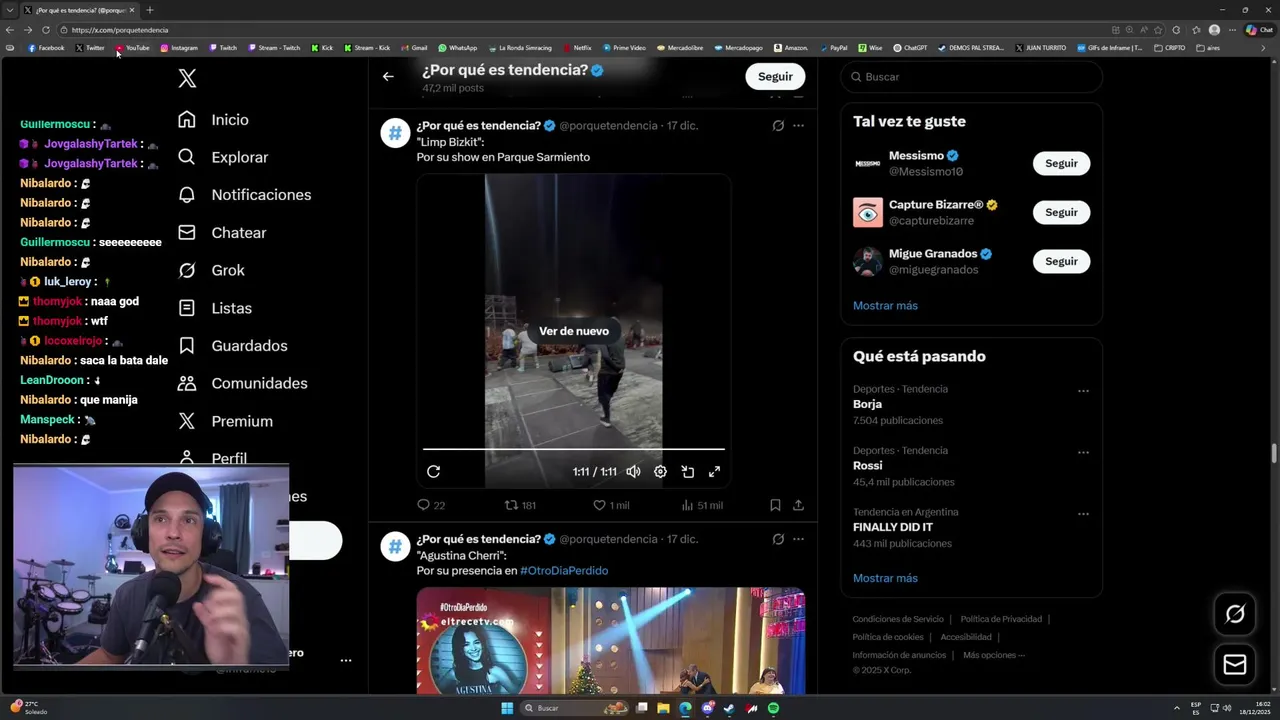1280x720 pixels.
Task: Open the Agustina Cherri post image
Action: tap(611, 641)
